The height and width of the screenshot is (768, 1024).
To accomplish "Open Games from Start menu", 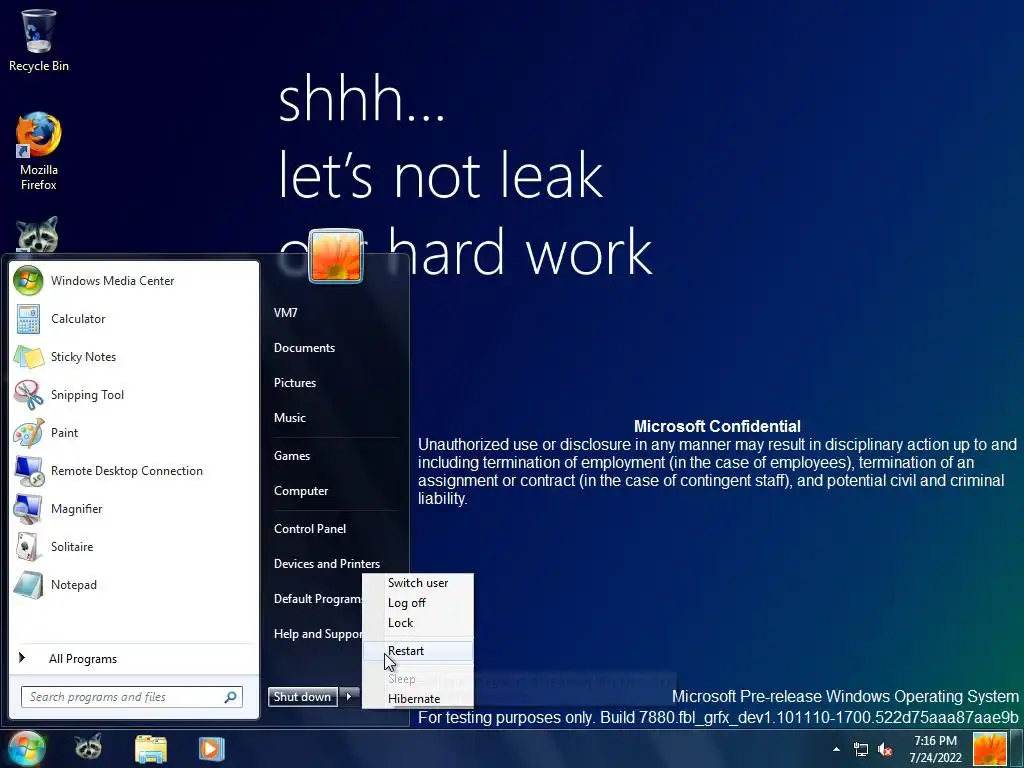I will coord(292,456).
